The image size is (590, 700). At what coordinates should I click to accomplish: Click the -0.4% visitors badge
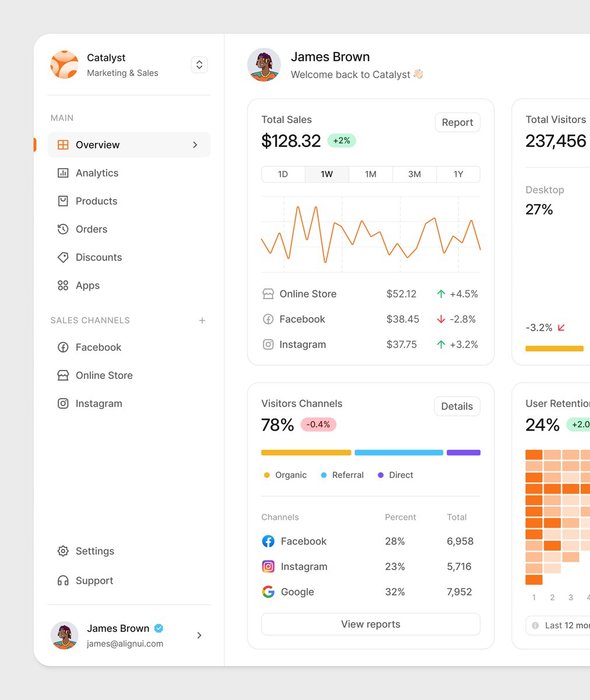[318, 424]
